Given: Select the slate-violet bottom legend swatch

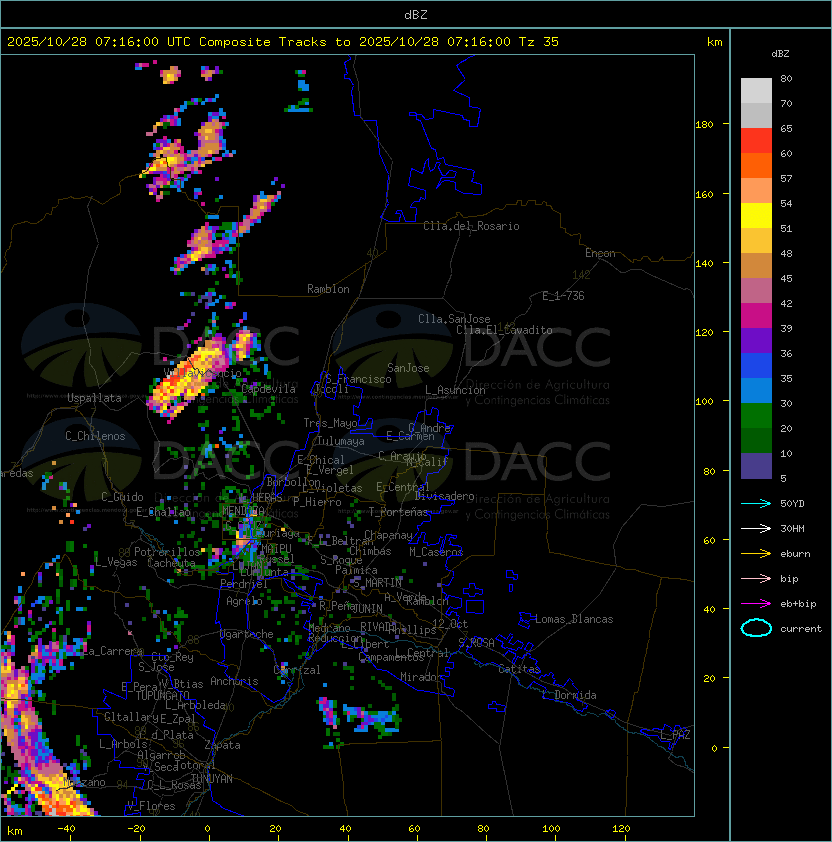Looking at the screenshot, I should [x=756, y=466].
